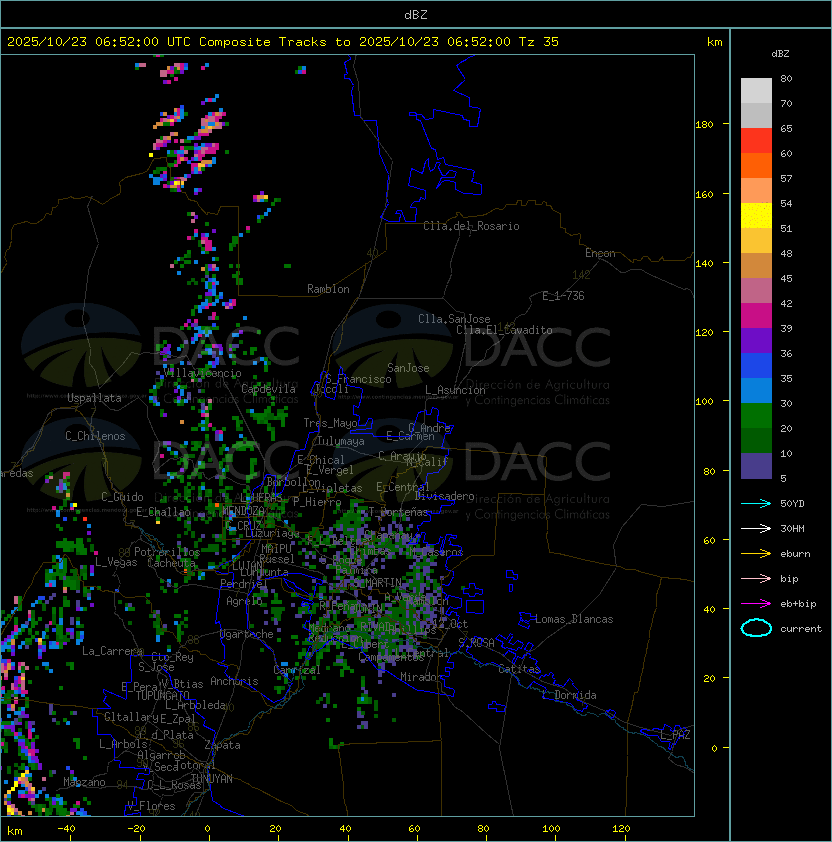Click the 'Manzano' map label
The image size is (832, 842).
[84, 782]
